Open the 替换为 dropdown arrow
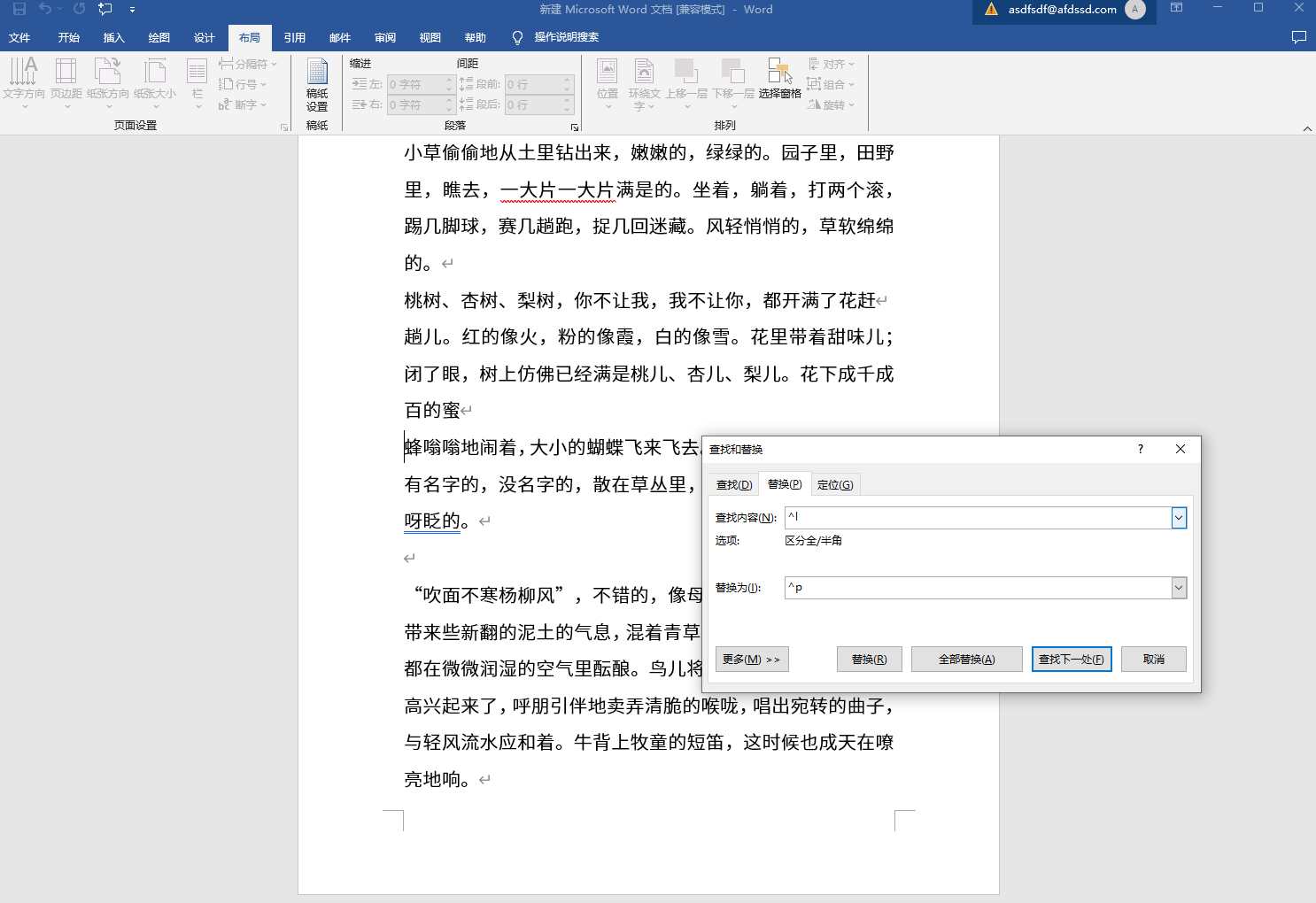 1179,588
